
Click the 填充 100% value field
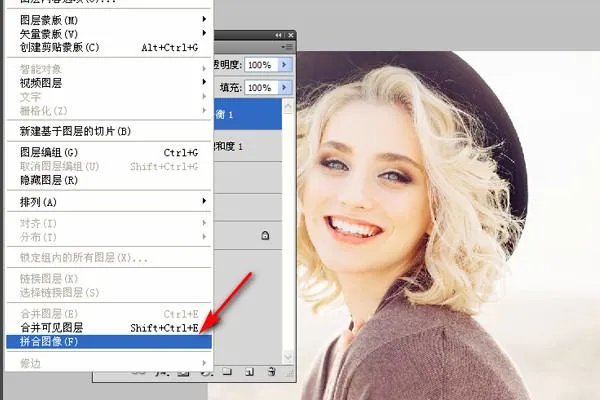coord(262,87)
